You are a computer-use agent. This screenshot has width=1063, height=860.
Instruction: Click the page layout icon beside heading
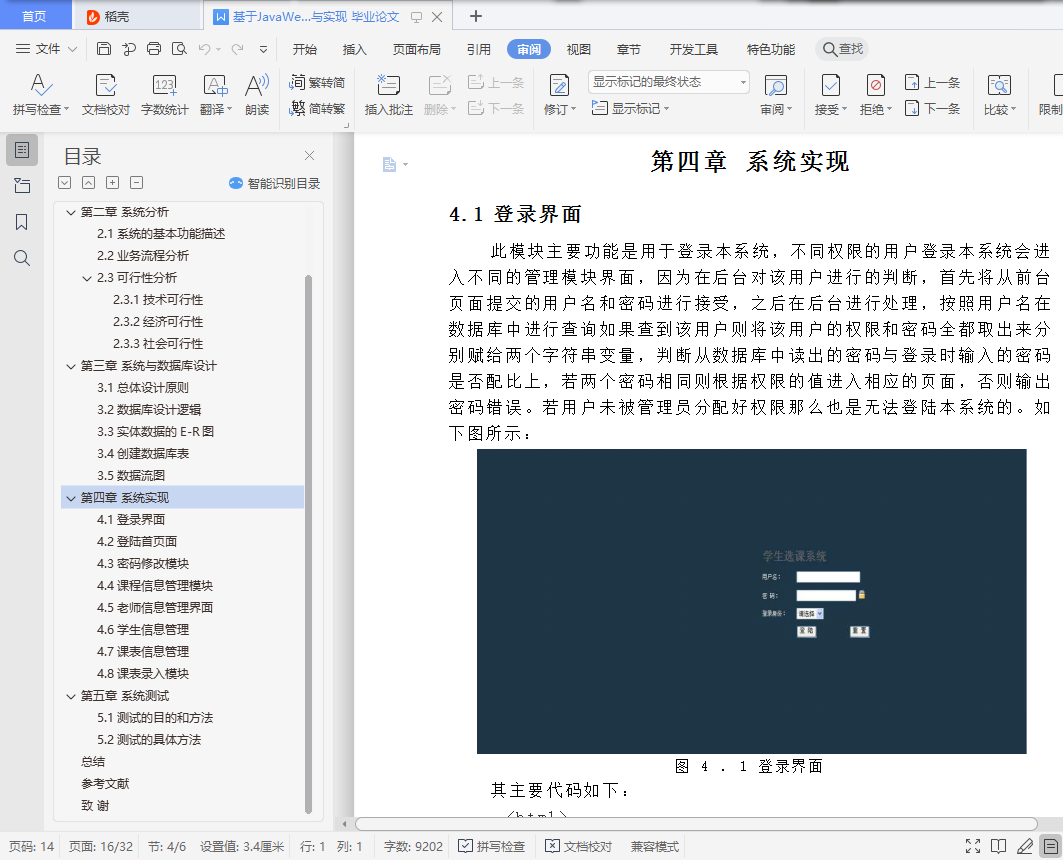point(389,164)
